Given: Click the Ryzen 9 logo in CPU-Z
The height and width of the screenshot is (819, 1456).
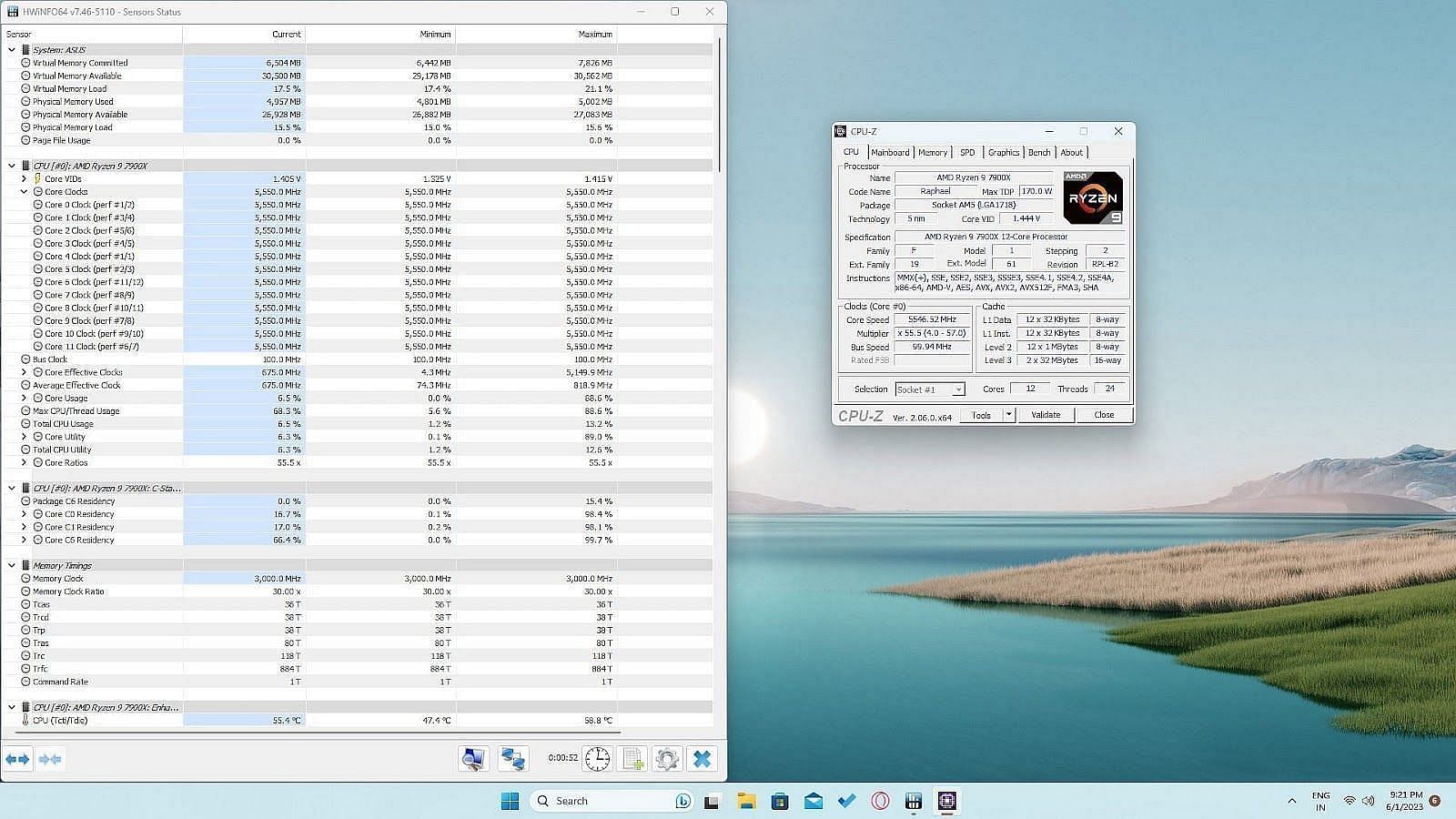Looking at the screenshot, I should [x=1093, y=197].
